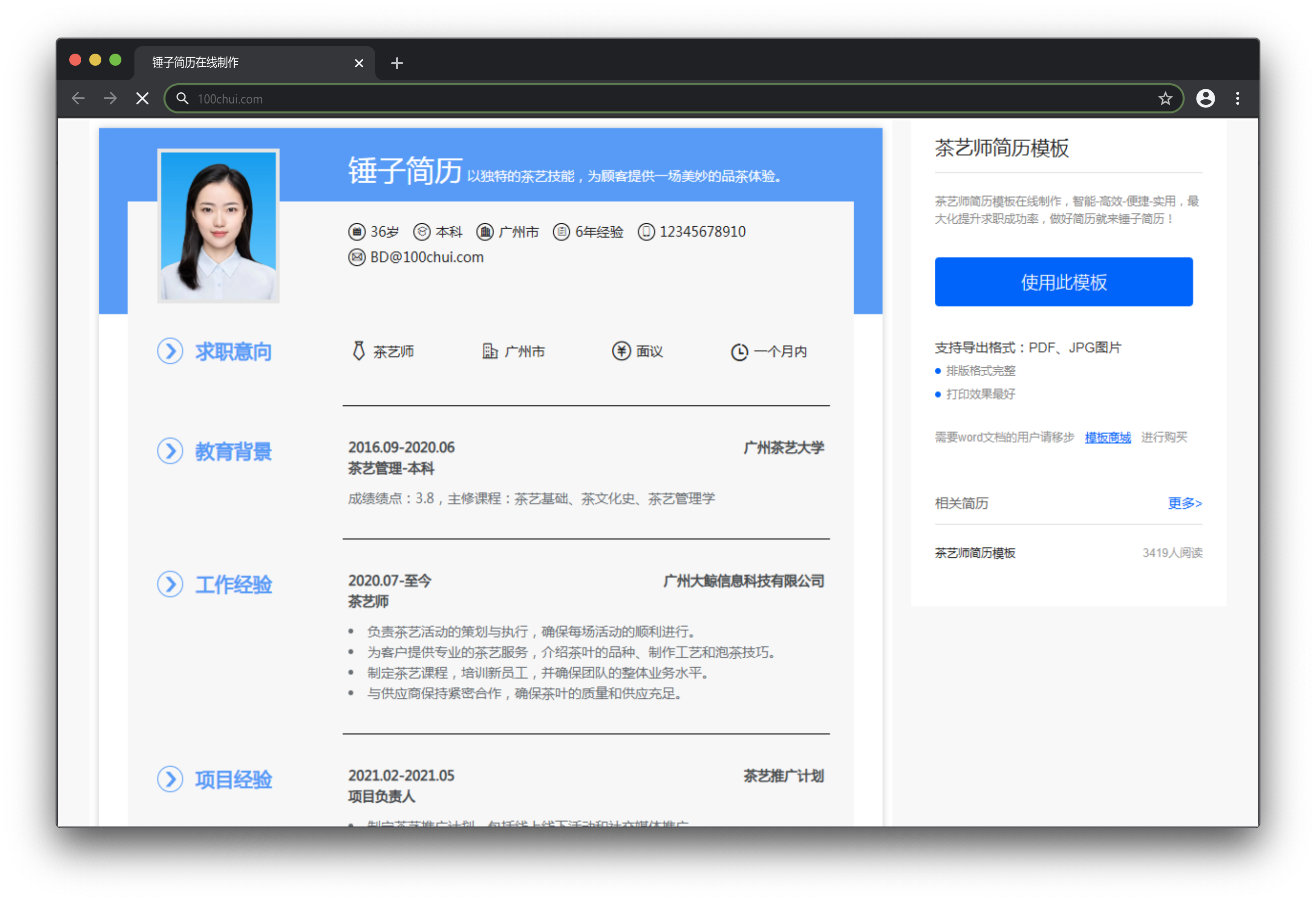Click the arrow circle next to 项目经验
This screenshot has height=902, width=1316.
(x=170, y=779)
